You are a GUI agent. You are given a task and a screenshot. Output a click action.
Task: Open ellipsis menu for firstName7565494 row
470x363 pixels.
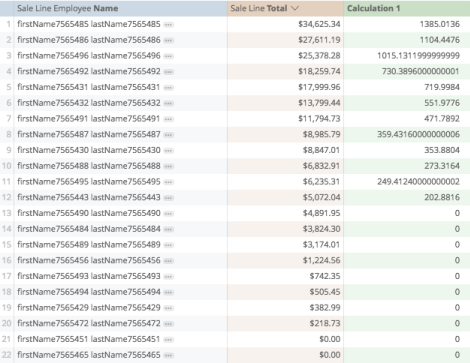click(x=169, y=292)
